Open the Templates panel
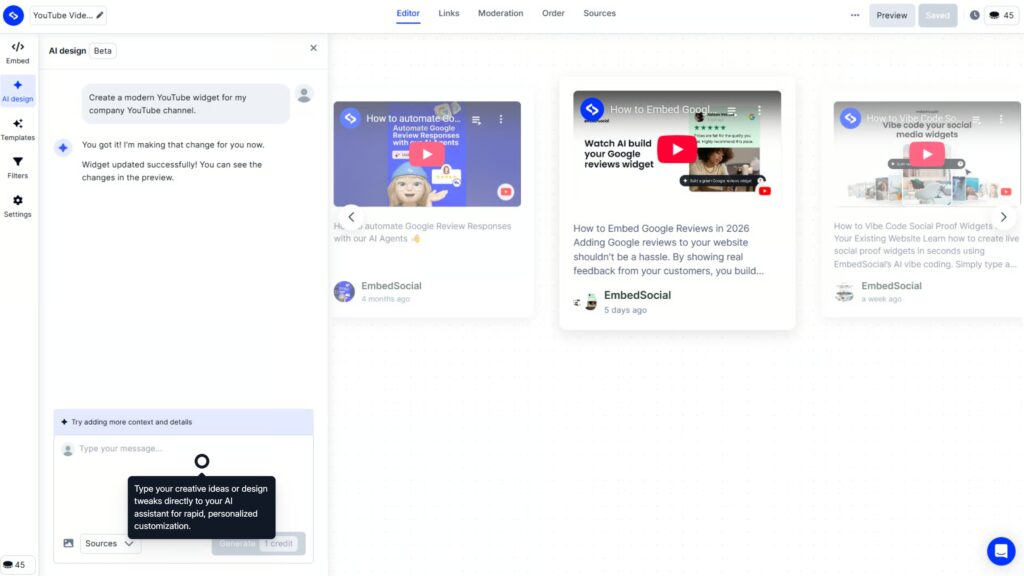Image resolution: width=1024 pixels, height=576 pixels. (x=17, y=128)
